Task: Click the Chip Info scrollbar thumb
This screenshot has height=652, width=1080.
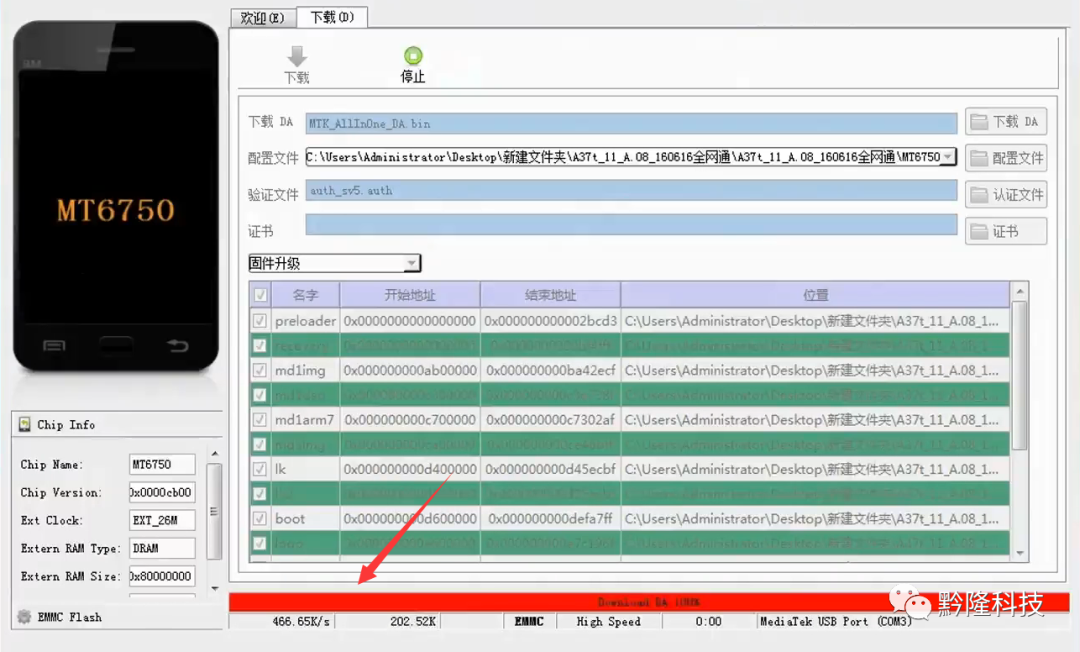Action: (214, 511)
